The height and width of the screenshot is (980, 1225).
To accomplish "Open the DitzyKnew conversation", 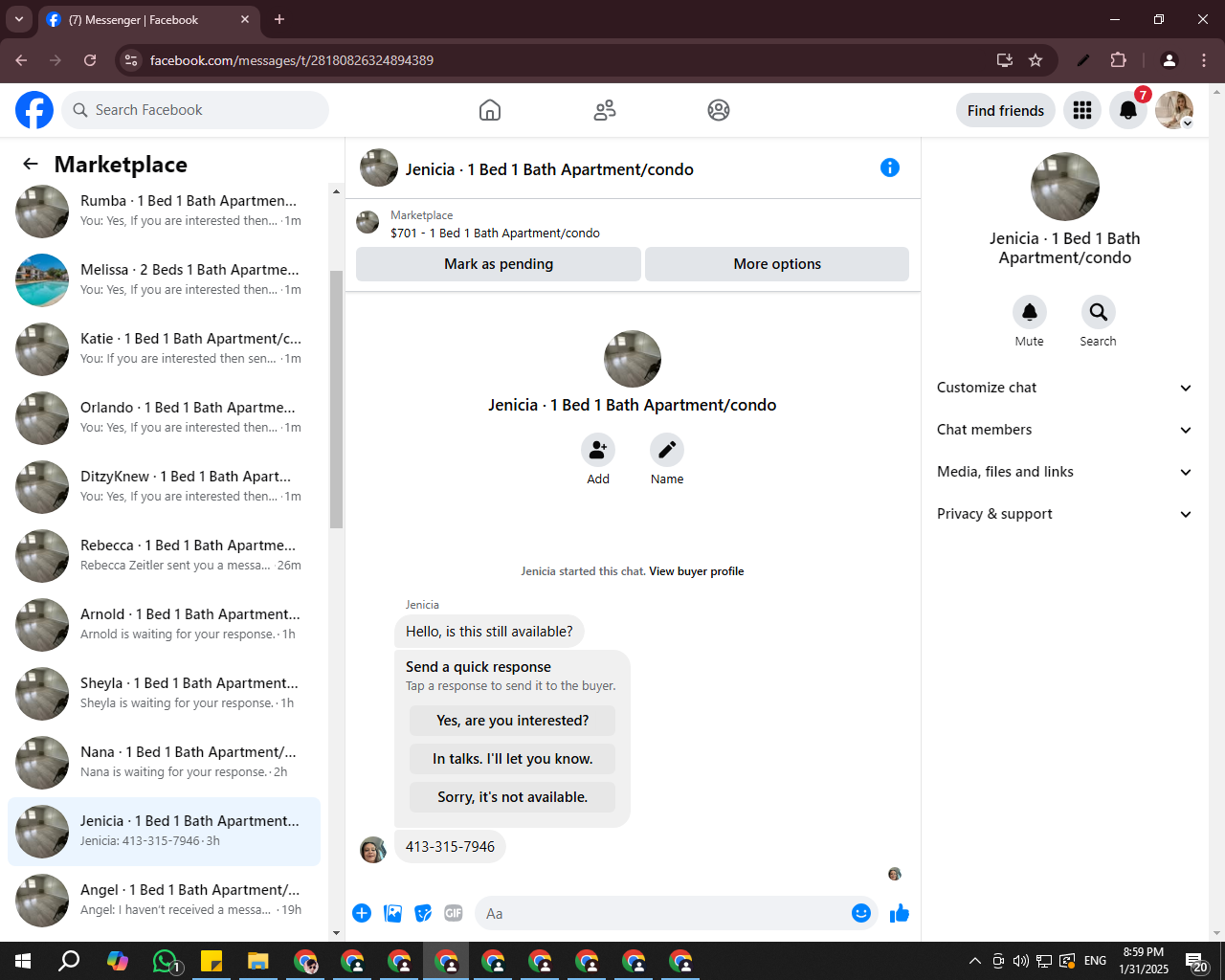I will [165, 487].
